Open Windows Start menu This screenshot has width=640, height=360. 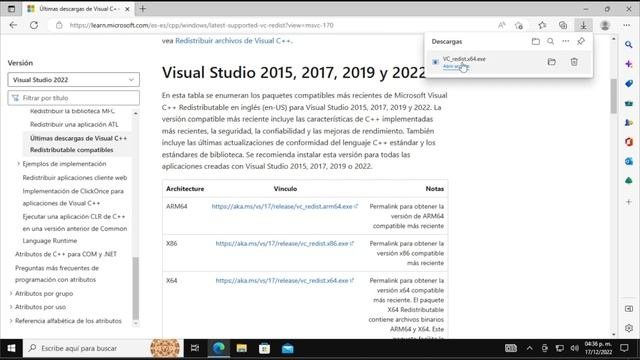(x=11, y=348)
